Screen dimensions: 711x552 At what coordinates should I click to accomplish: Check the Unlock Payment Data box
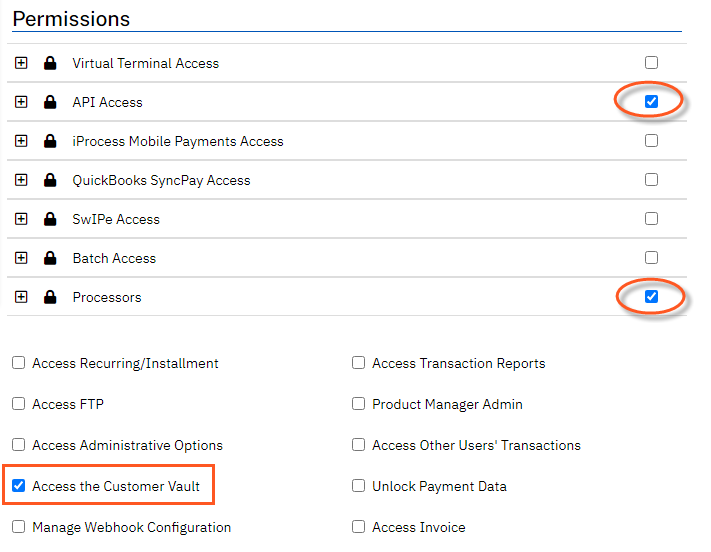click(359, 486)
